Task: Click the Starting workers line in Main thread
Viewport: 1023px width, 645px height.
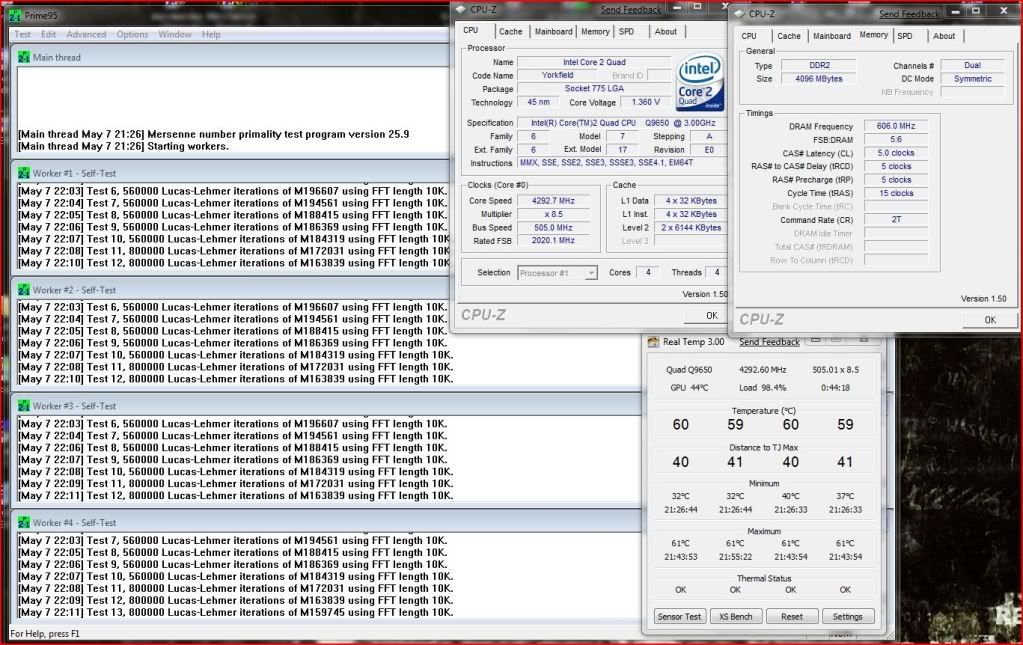Action: tap(123, 146)
